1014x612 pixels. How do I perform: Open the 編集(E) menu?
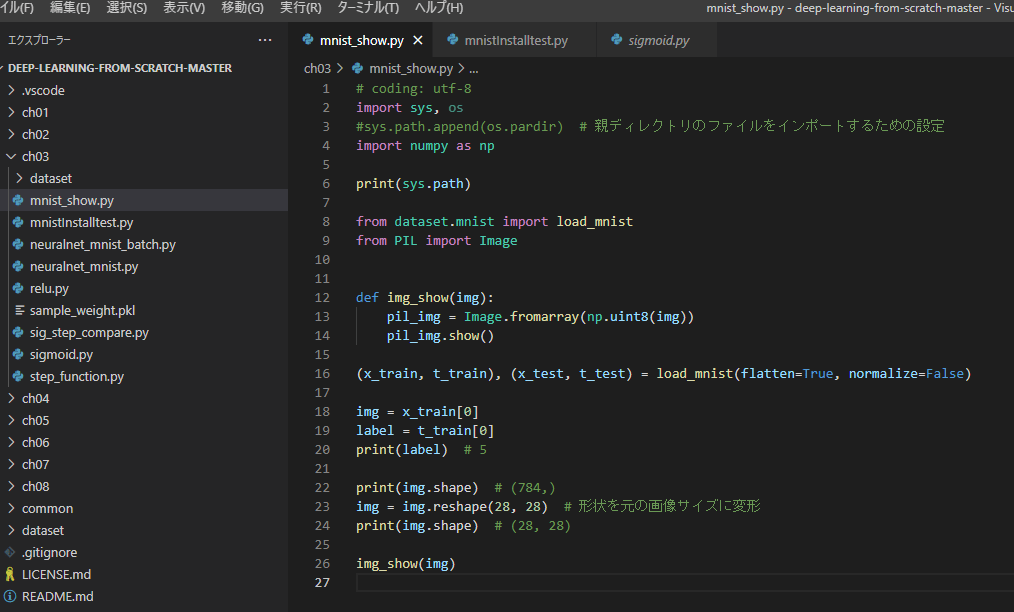pos(70,8)
